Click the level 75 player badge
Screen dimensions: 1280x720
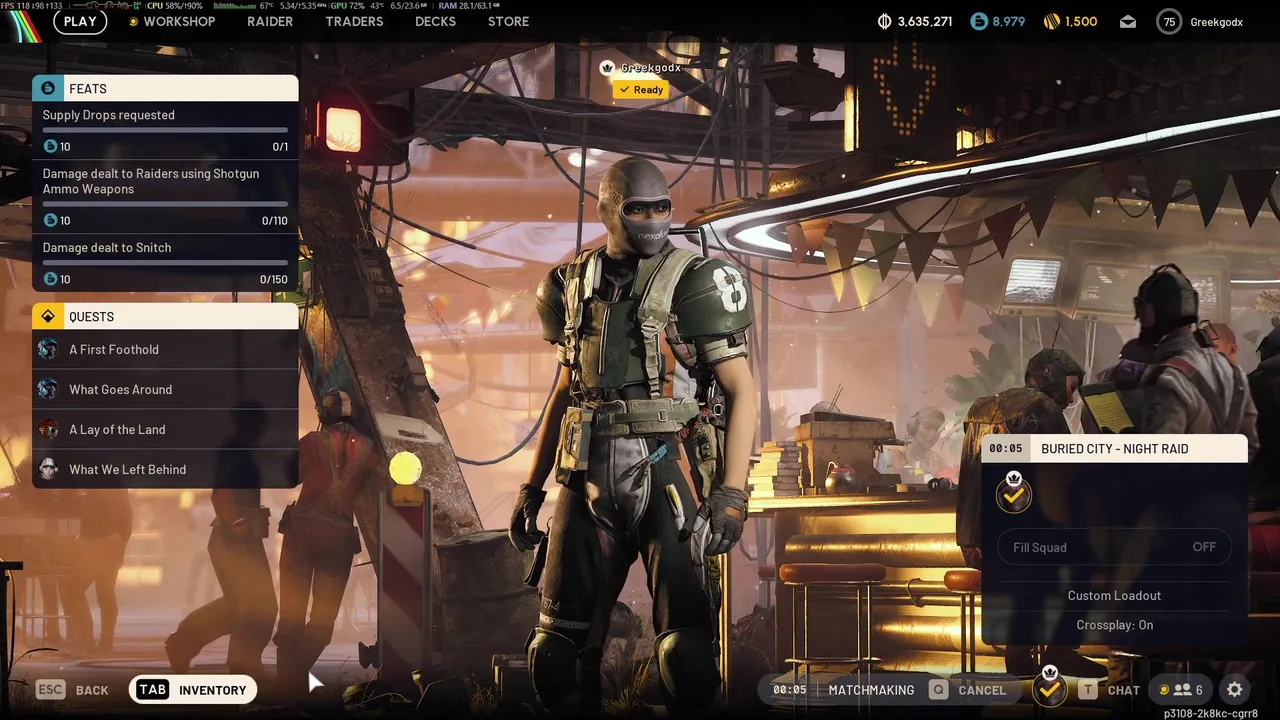pos(1169,21)
